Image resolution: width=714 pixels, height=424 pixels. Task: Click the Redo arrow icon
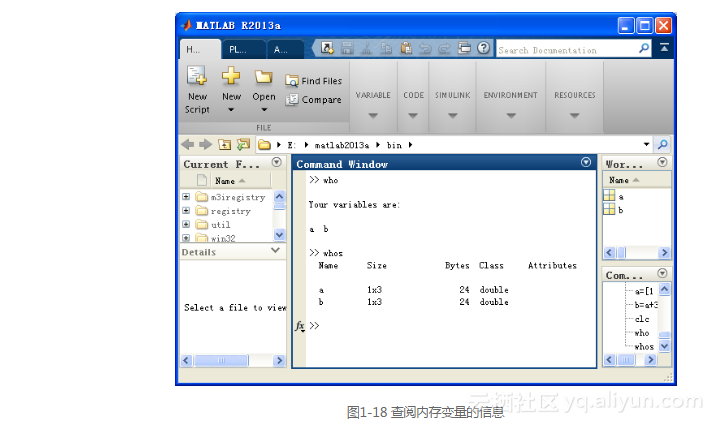[x=444, y=48]
